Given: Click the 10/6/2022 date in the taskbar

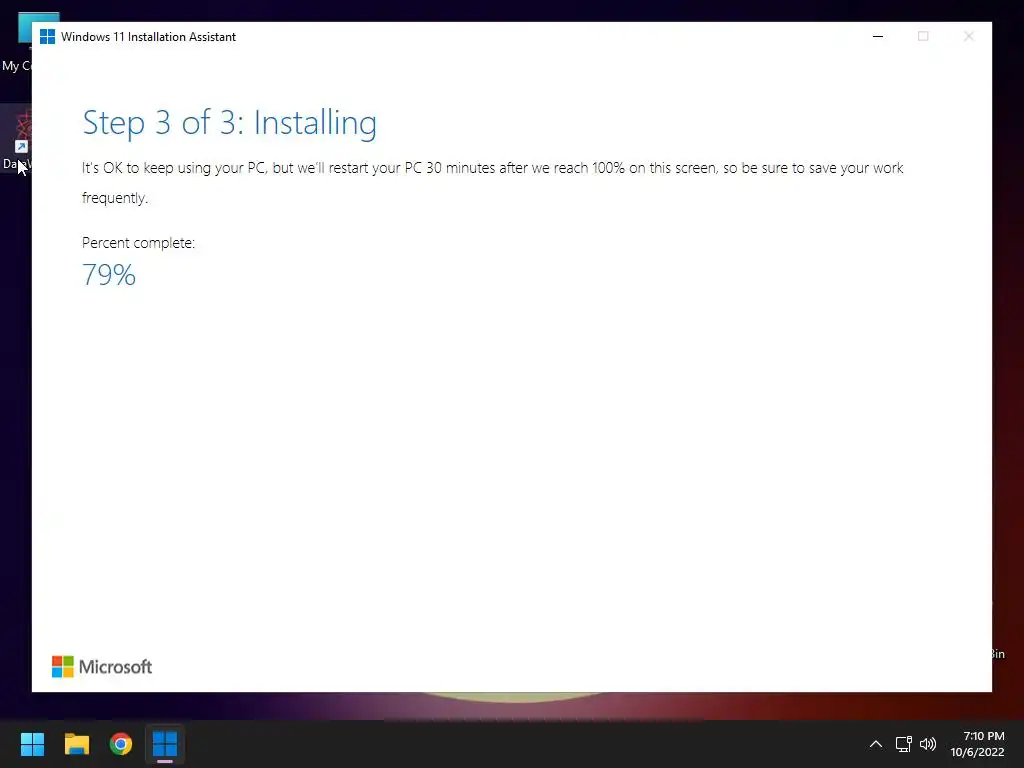Looking at the screenshot, I should click(977, 752).
